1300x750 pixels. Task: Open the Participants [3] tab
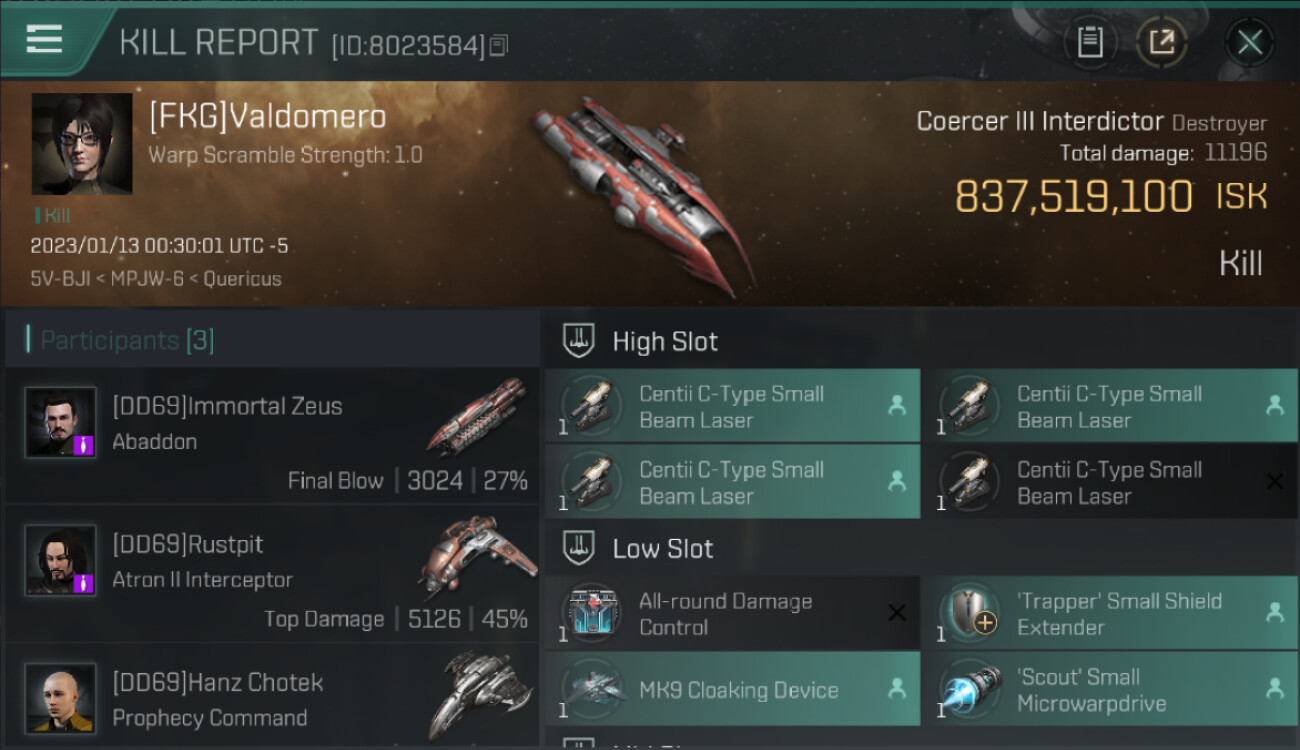(x=127, y=340)
